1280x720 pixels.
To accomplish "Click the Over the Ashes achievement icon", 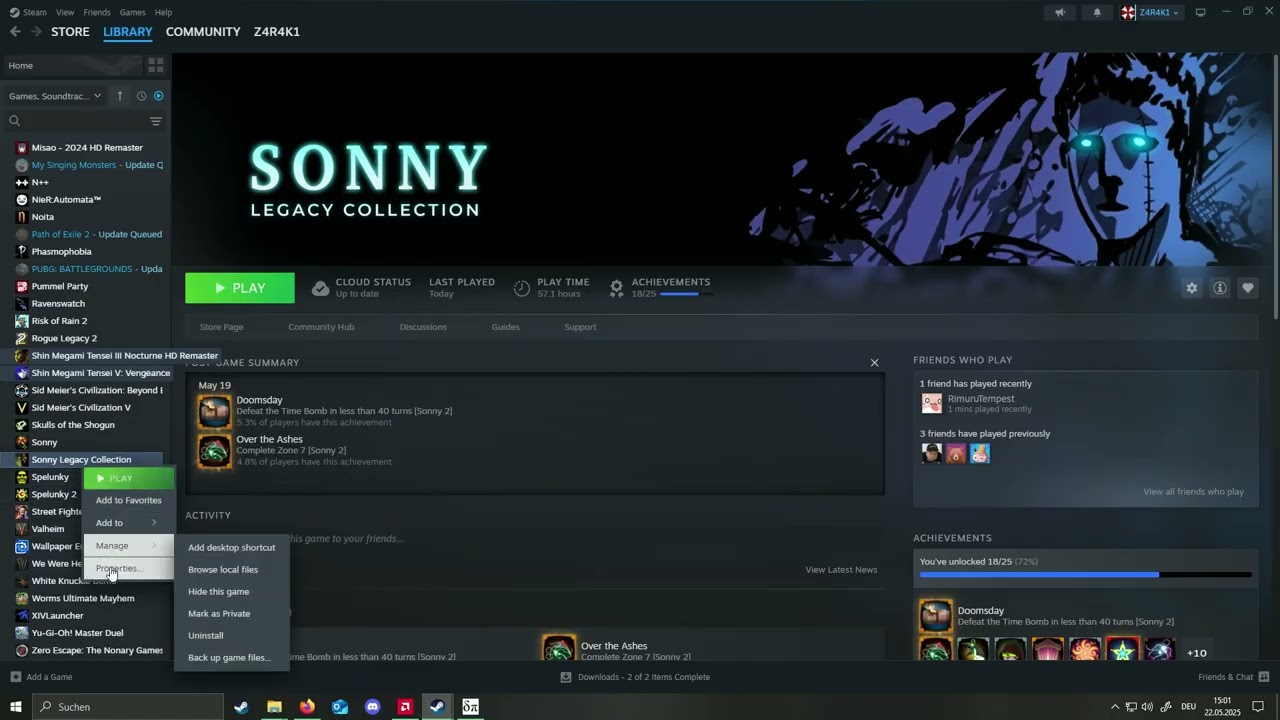I will (x=214, y=451).
